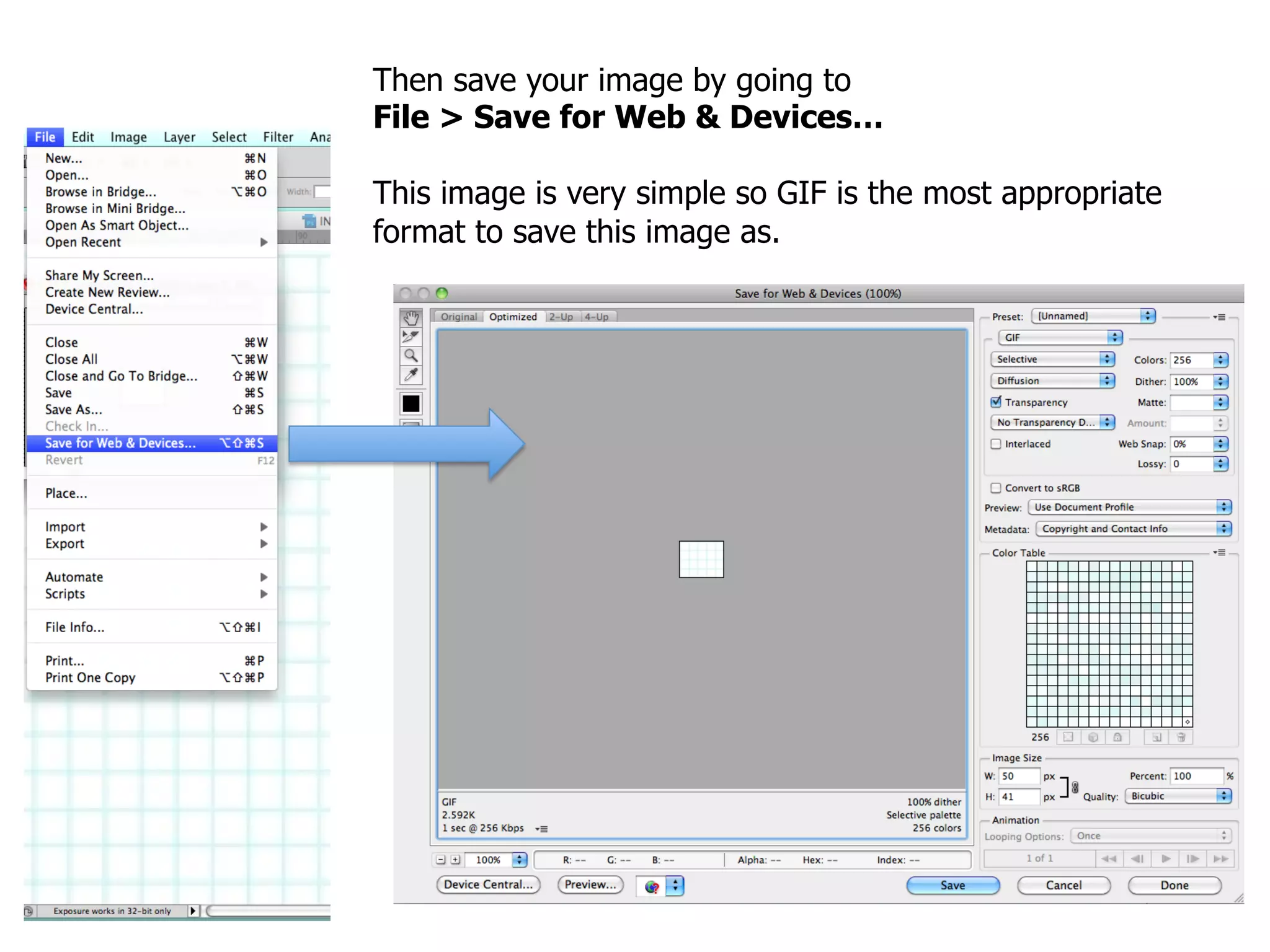Viewport: 1270px width, 952px height.
Task: Open the Optimize menu next to Preset
Action: click(x=1219, y=317)
